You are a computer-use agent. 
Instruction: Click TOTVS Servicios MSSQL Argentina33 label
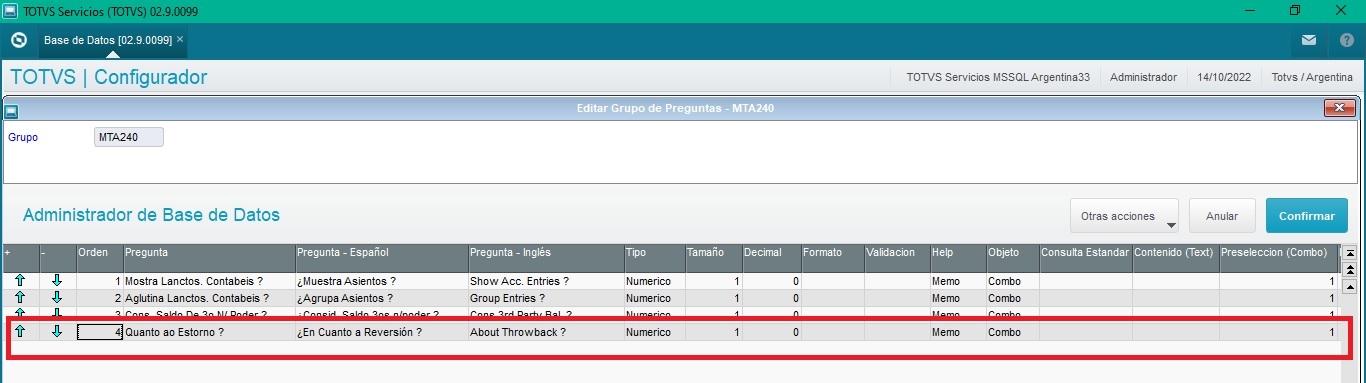click(997, 77)
